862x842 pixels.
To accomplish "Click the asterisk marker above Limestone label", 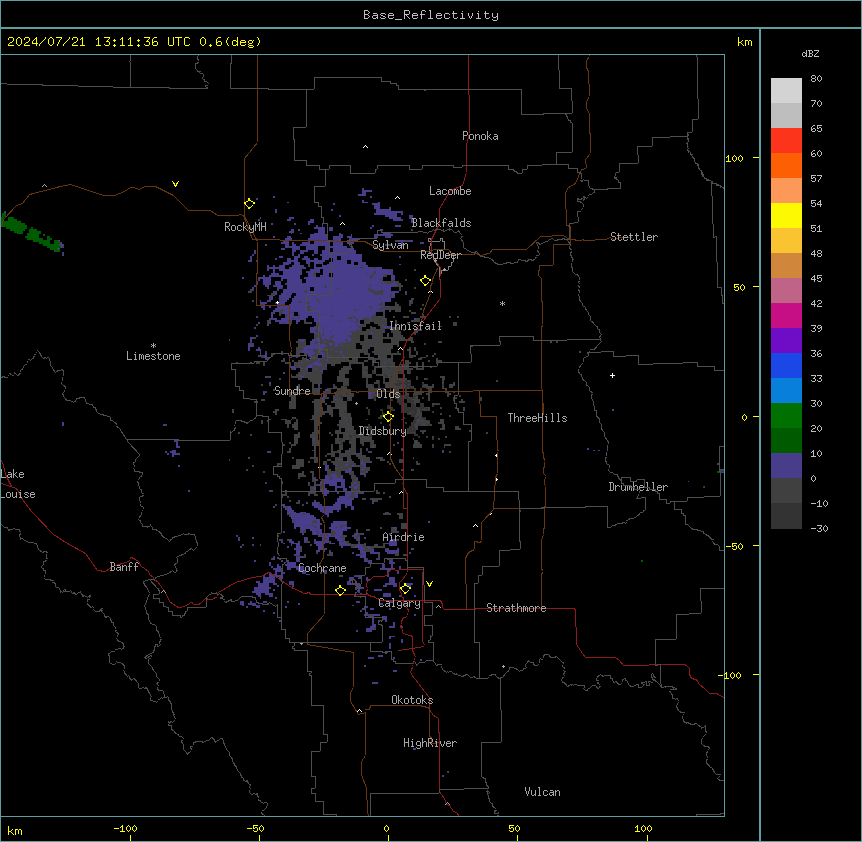I will coord(153,346).
